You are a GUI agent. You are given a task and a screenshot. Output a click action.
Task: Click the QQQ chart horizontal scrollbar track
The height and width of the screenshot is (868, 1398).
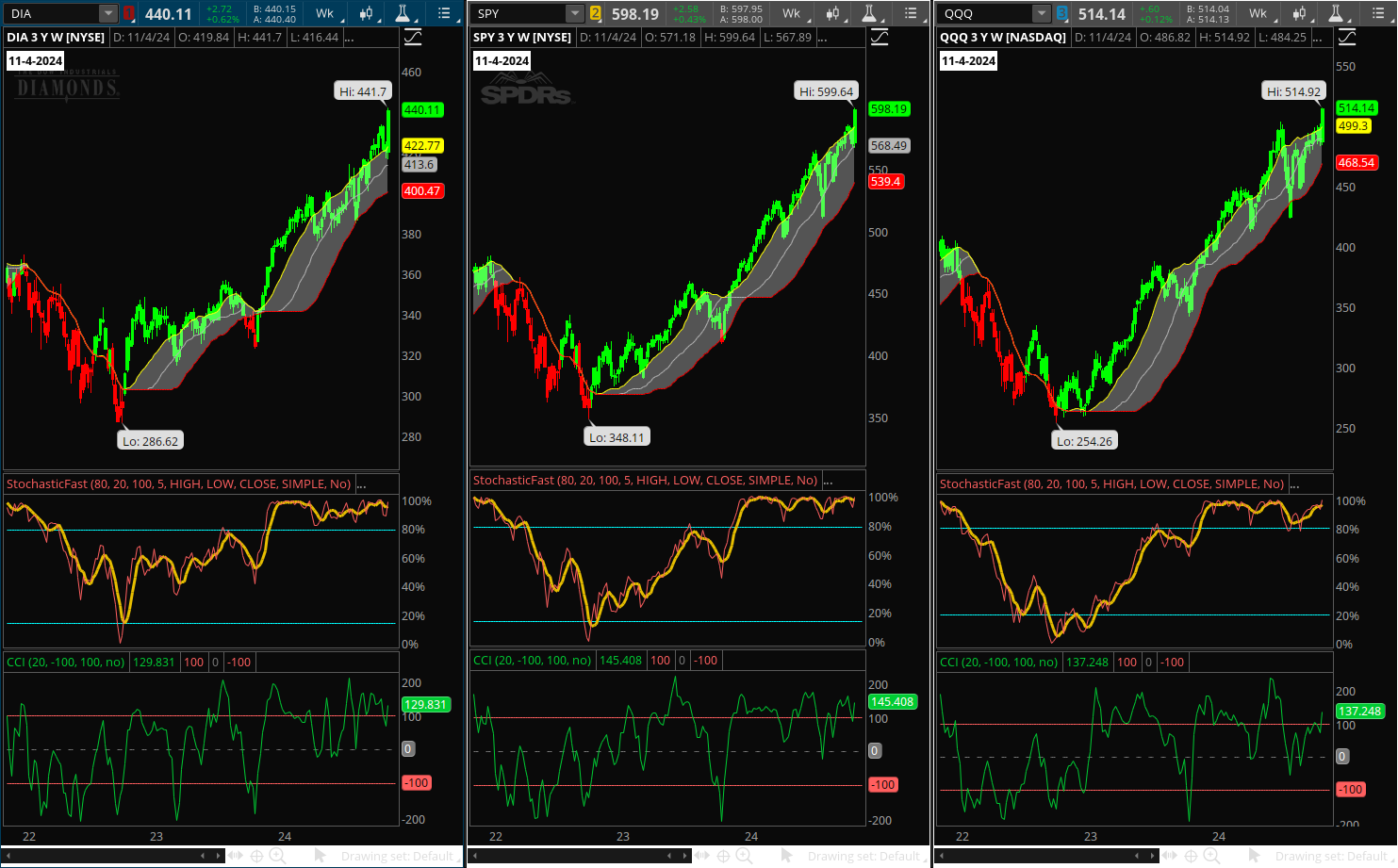tap(1046, 856)
